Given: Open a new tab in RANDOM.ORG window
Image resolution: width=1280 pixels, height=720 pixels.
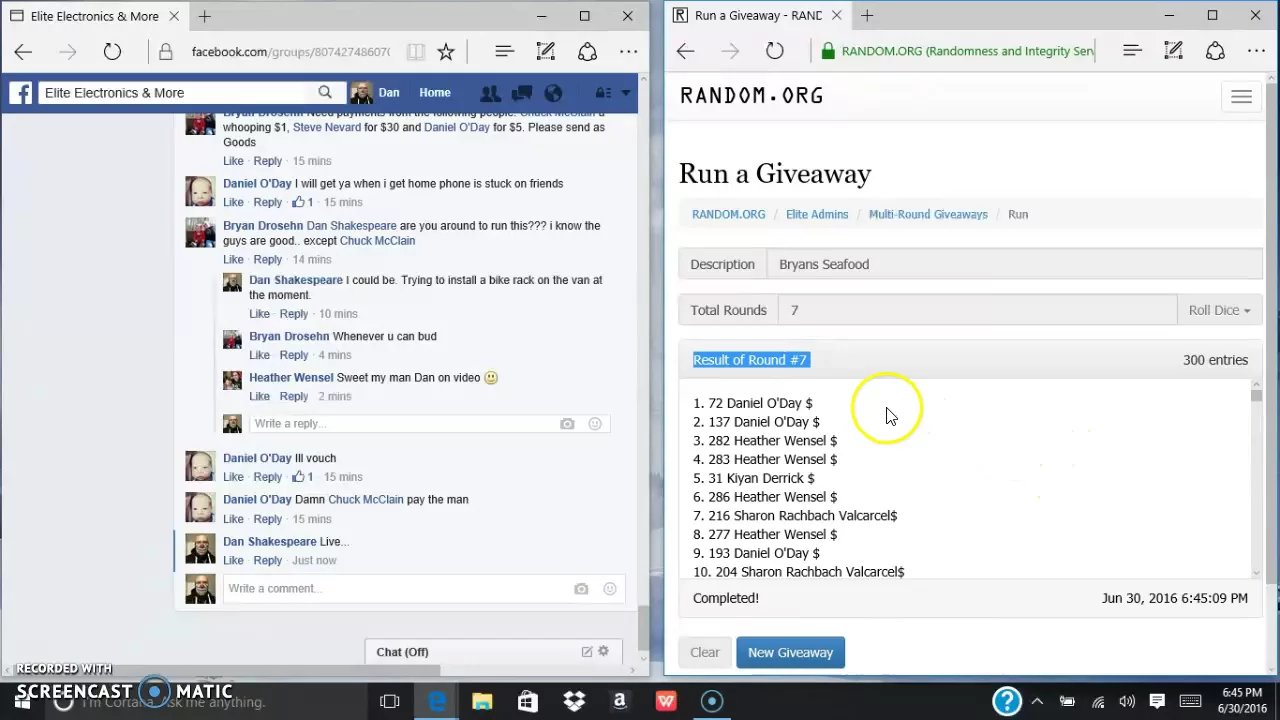Looking at the screenshot, I should pos(867,16).
